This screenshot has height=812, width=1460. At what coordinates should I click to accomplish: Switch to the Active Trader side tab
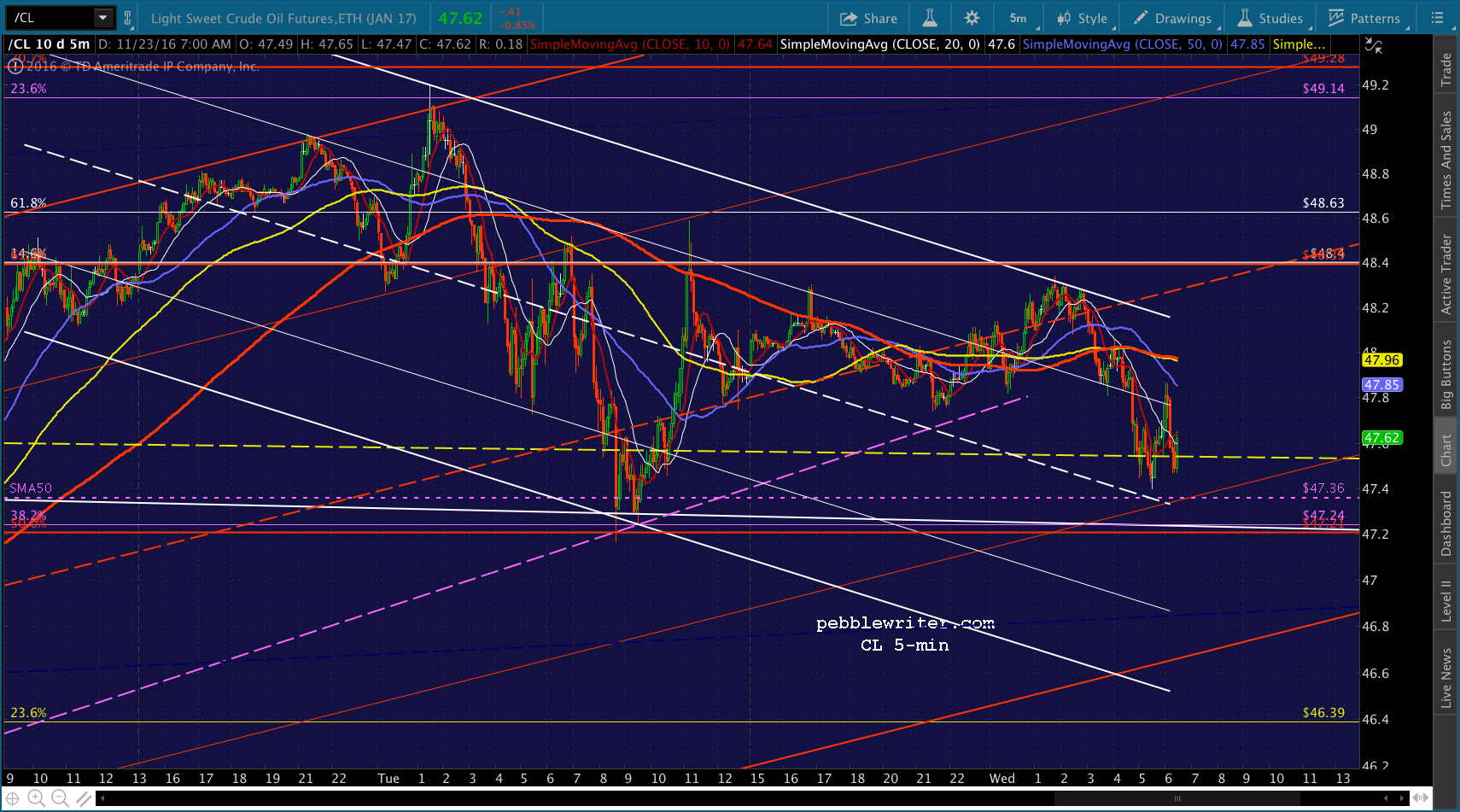[1445, 275]
